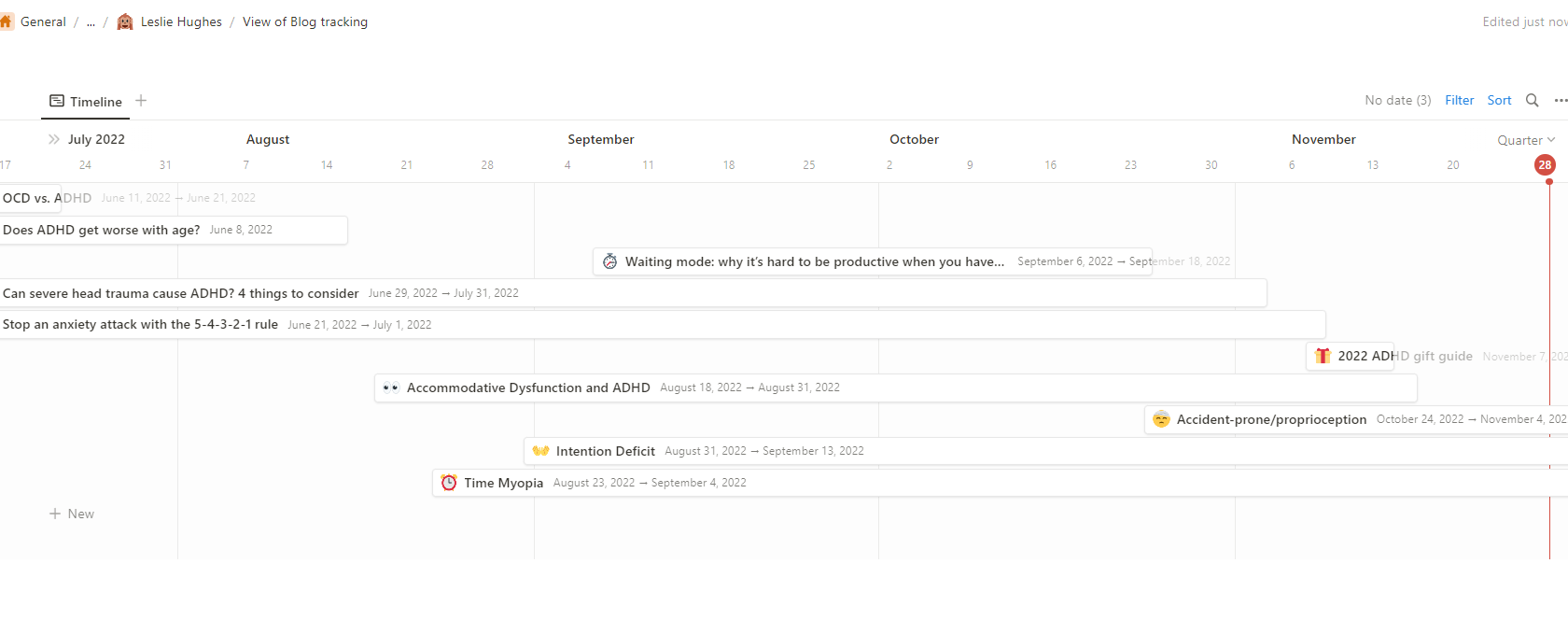
Task: Open the Filter menu
Action: 1459,101
